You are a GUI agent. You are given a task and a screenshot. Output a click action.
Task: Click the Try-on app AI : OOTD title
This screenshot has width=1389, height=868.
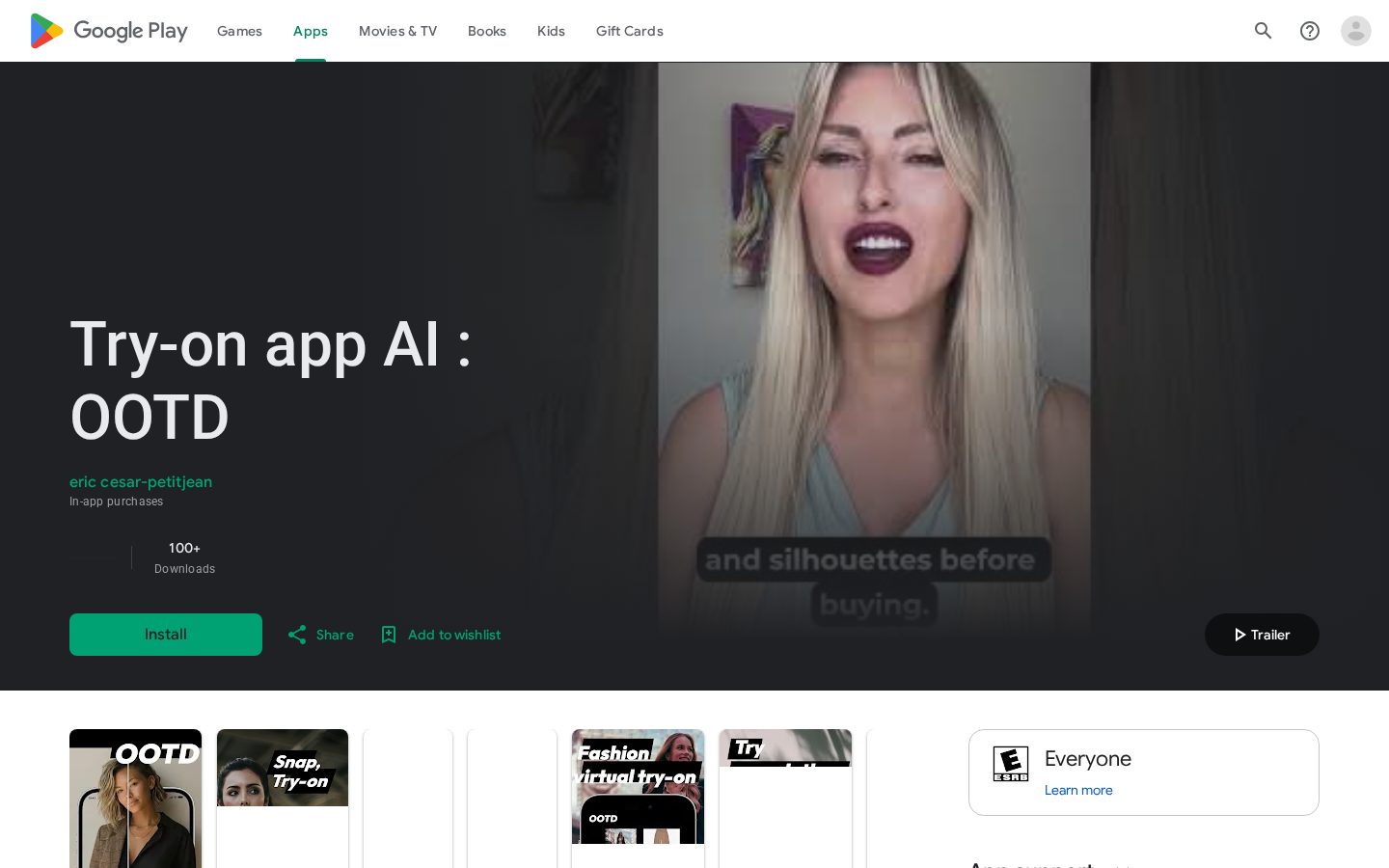click(270, 381)
